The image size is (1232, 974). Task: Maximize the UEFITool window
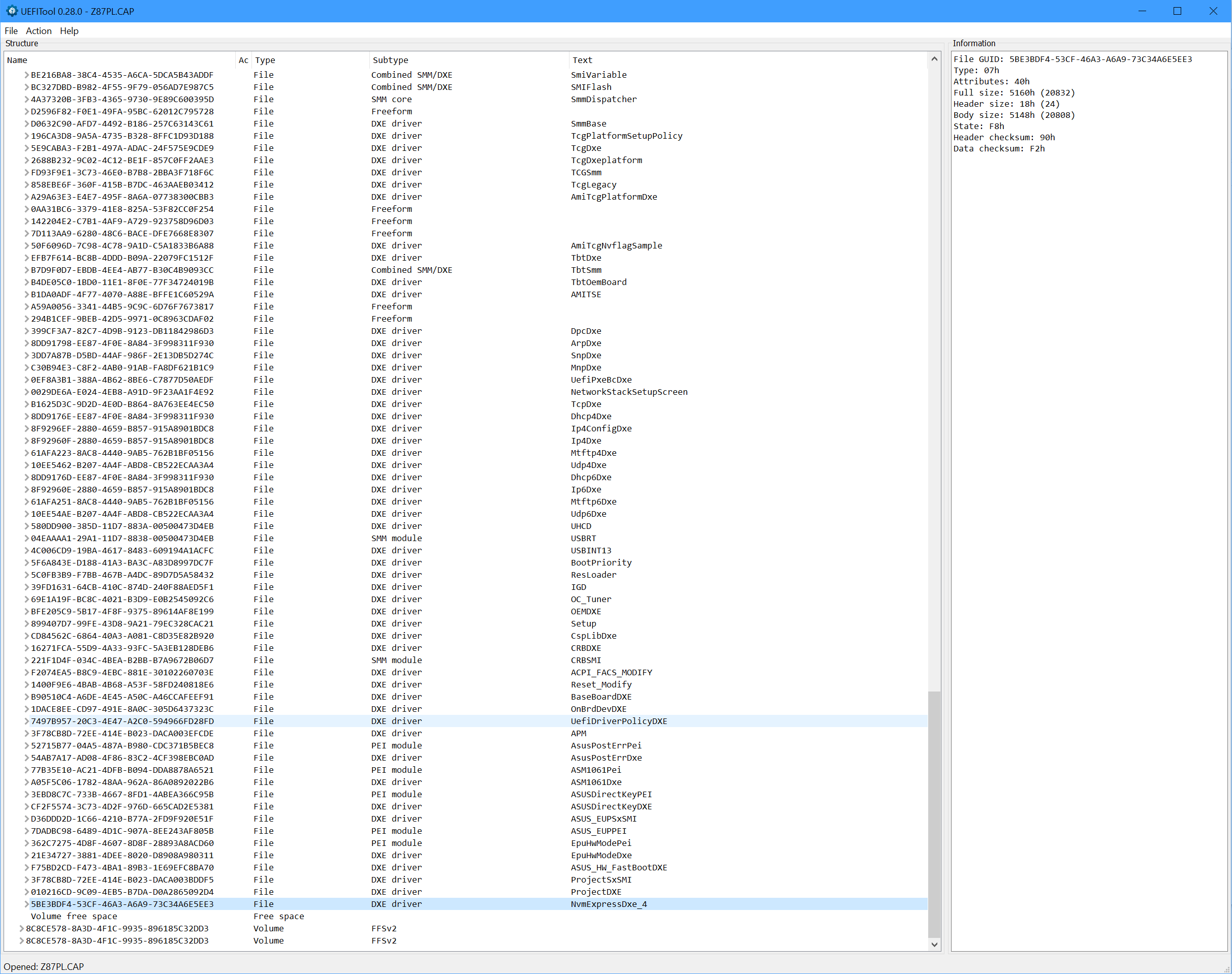pos(1177,11)
